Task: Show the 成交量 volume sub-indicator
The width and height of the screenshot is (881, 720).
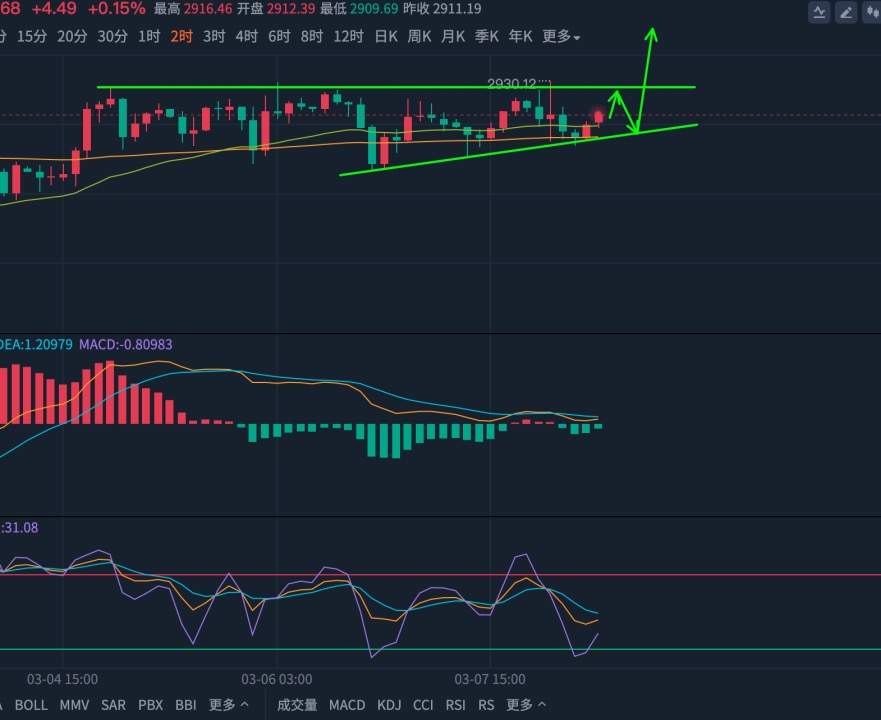Action: coord(297,705)
